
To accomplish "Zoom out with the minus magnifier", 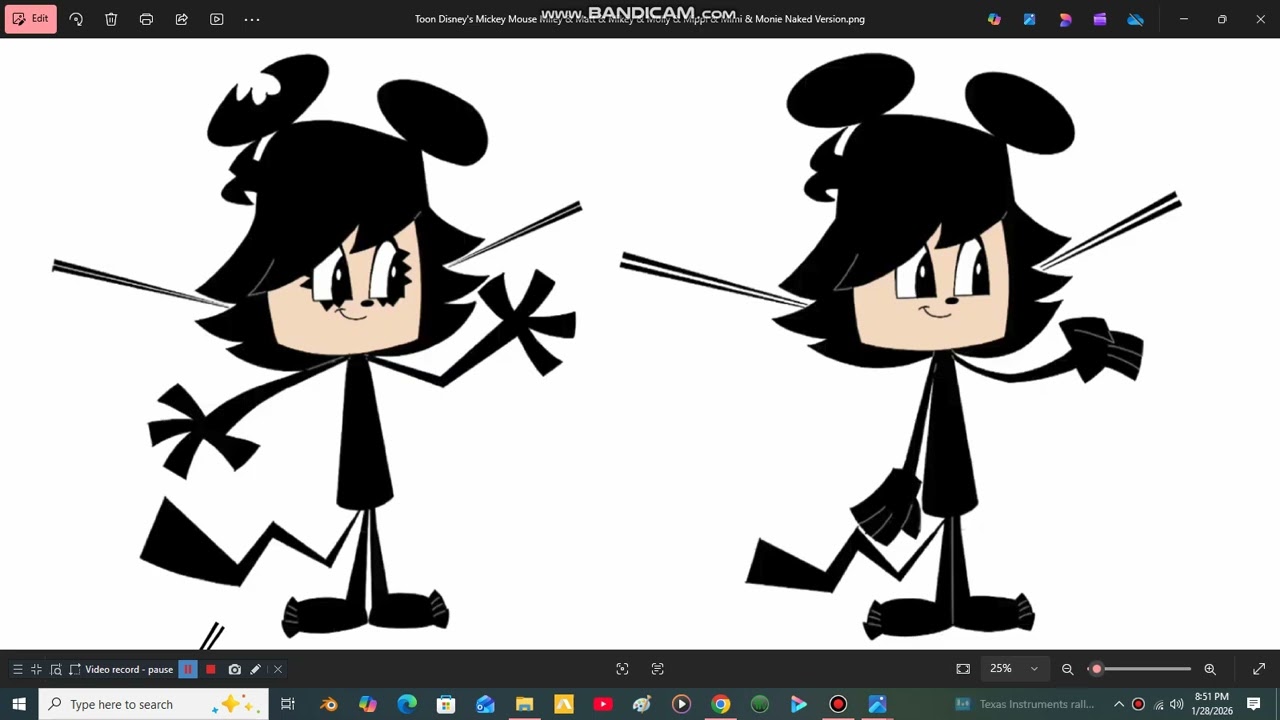I will [x=1067, y=669].
